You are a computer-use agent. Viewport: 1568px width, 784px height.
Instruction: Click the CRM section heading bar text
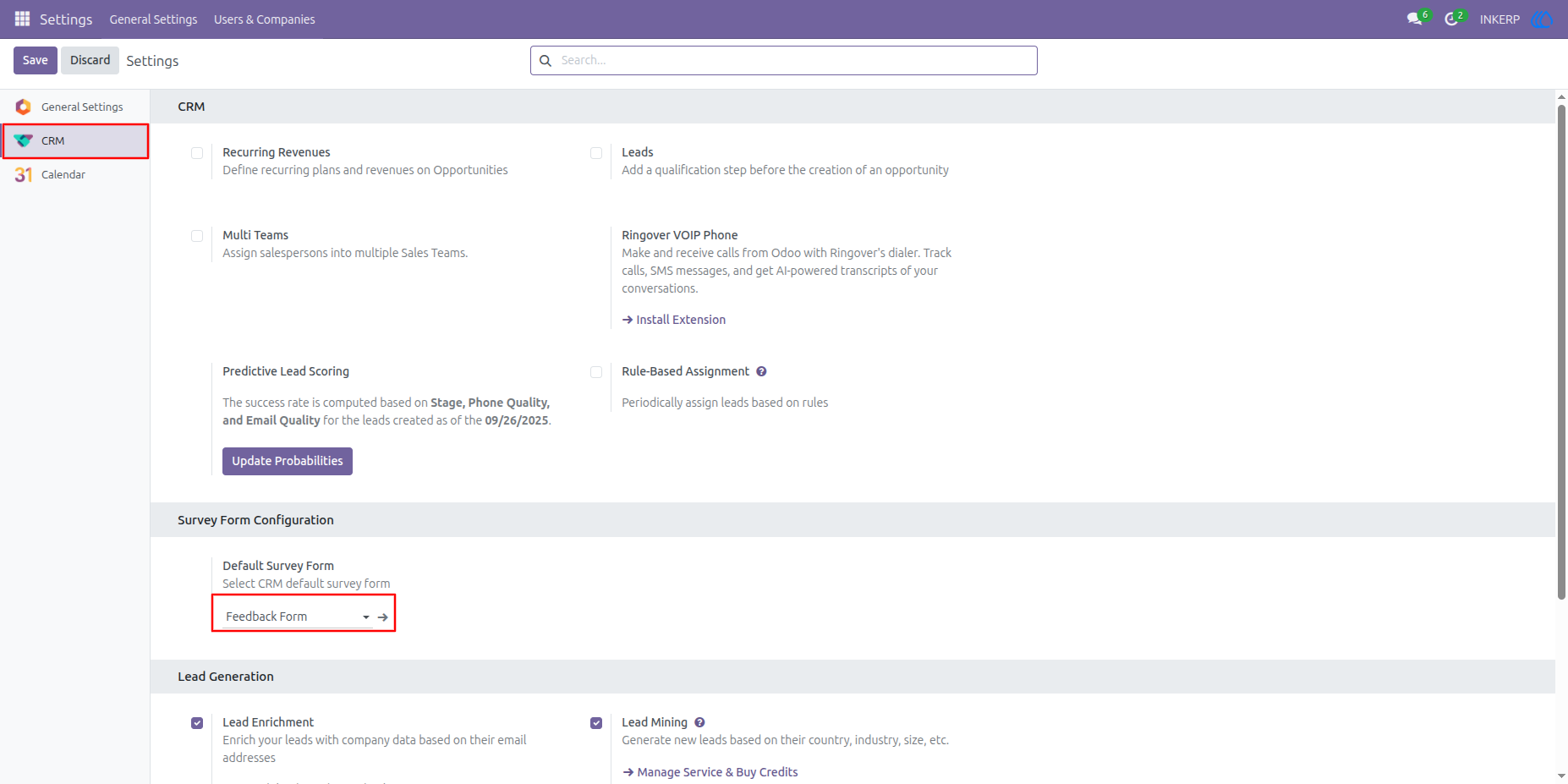[191, 107]
